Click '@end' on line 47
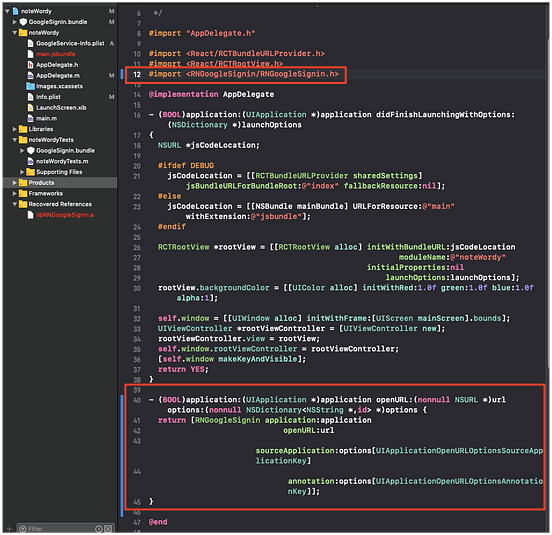 click(x=158, y=522)
